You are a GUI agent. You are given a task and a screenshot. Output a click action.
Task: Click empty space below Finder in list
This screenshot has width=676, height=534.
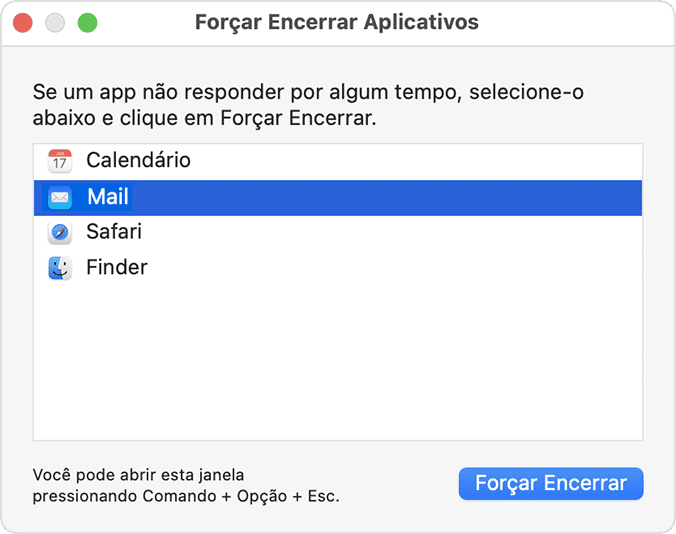click(x=338, y=362)
